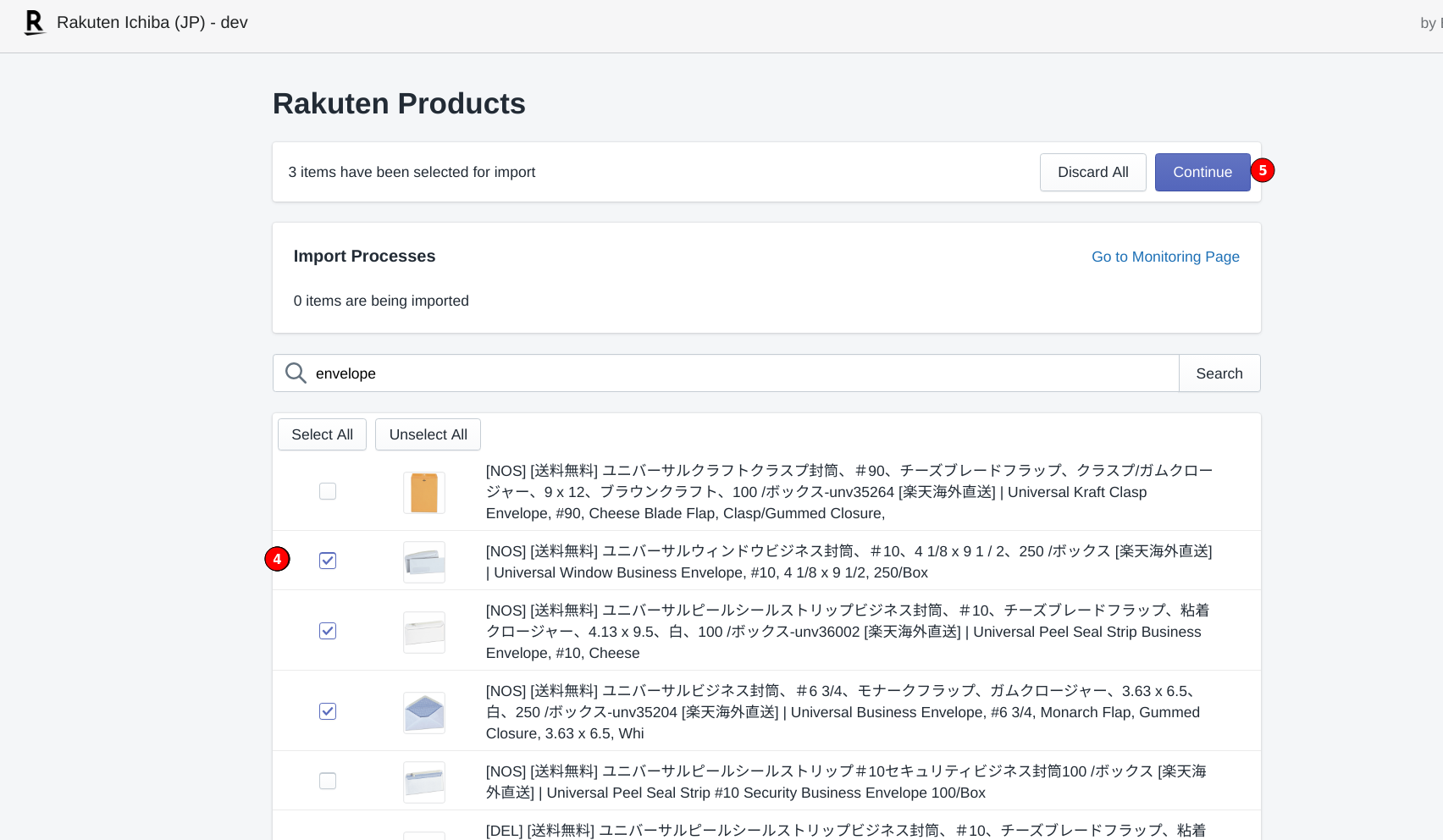Open the Monarch Flap blue envelope thumbnail

(424, 713)
